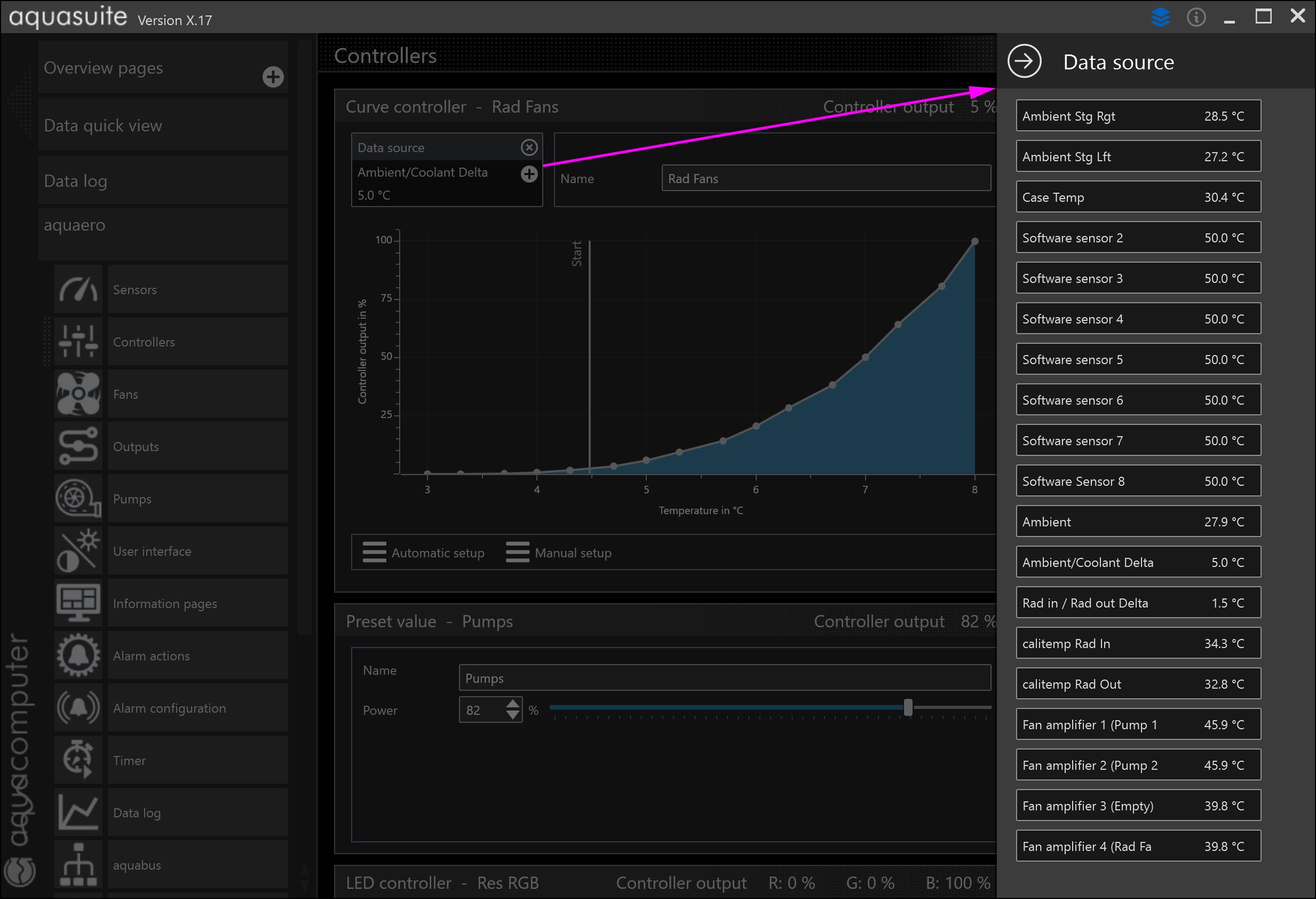Open the Timer icon
1316x899 pixels.
pyautogui.click(x=78, y=760)
